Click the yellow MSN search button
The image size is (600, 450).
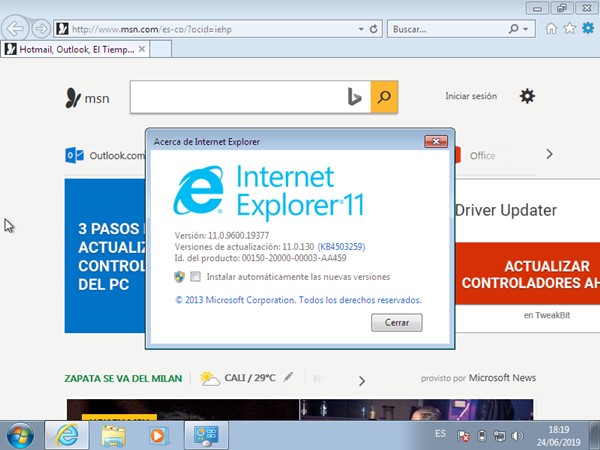tap(384, 97)
